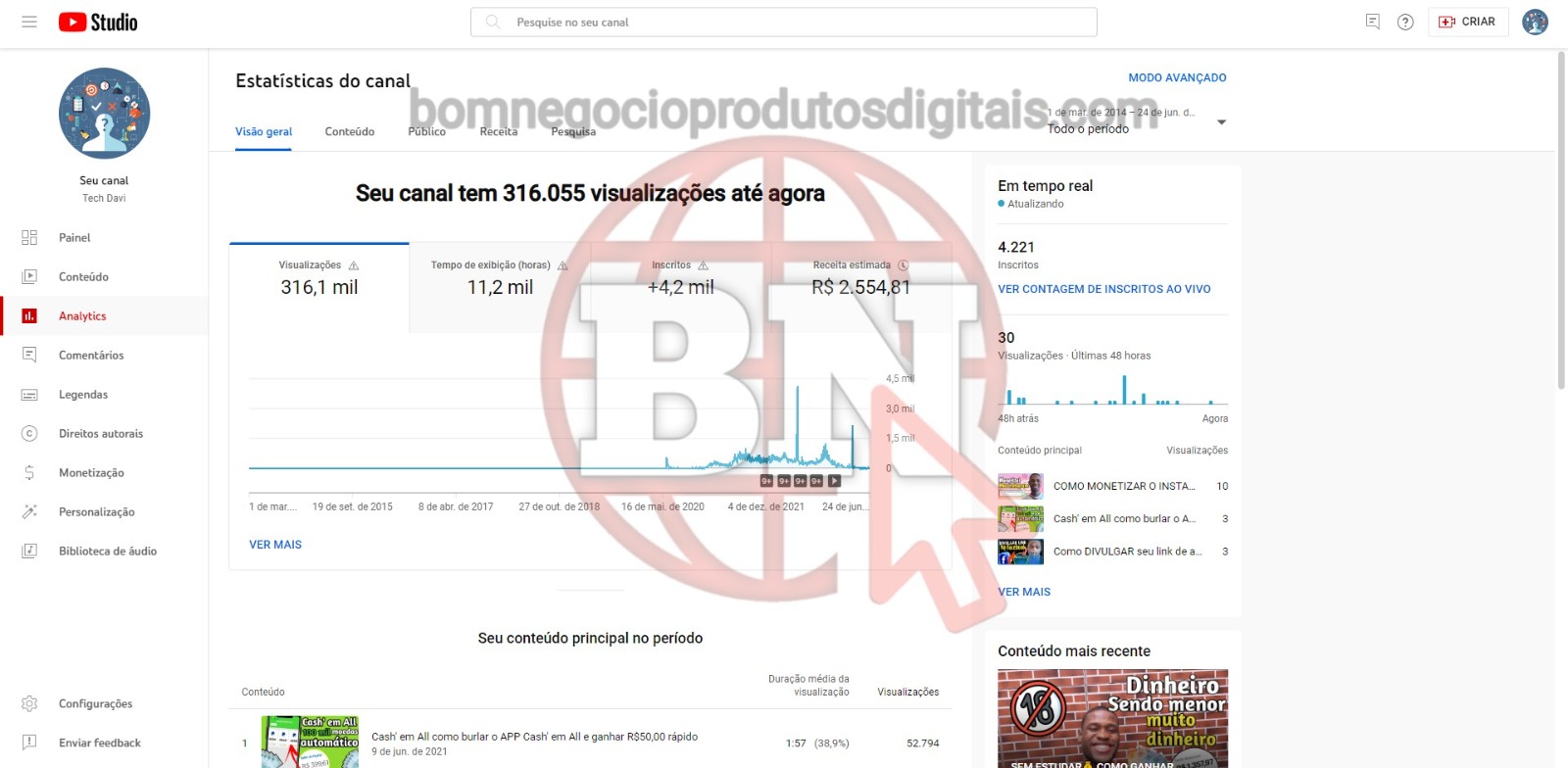The height and width of the screenshot is (768, 1568).
Task: Open the Configurações gear icon
Action: 29,704
